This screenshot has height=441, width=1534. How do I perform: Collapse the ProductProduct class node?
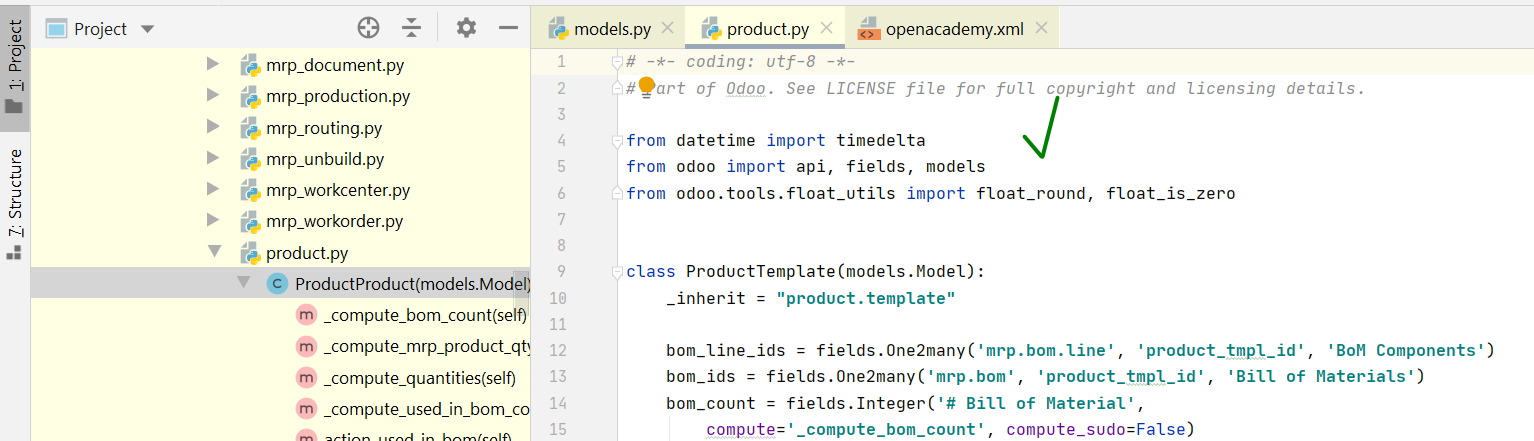(x=244, y=284)
